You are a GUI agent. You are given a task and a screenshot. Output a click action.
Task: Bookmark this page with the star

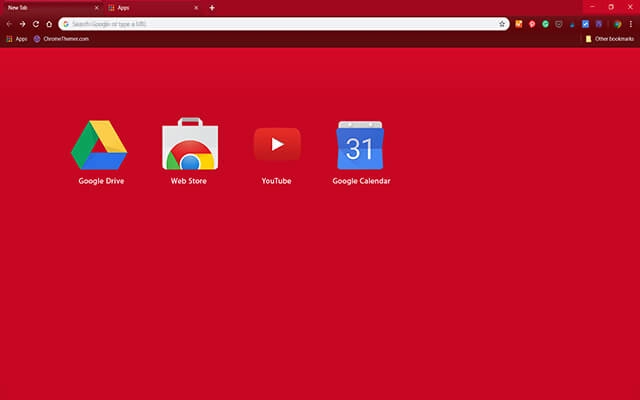tap(502, 24)
